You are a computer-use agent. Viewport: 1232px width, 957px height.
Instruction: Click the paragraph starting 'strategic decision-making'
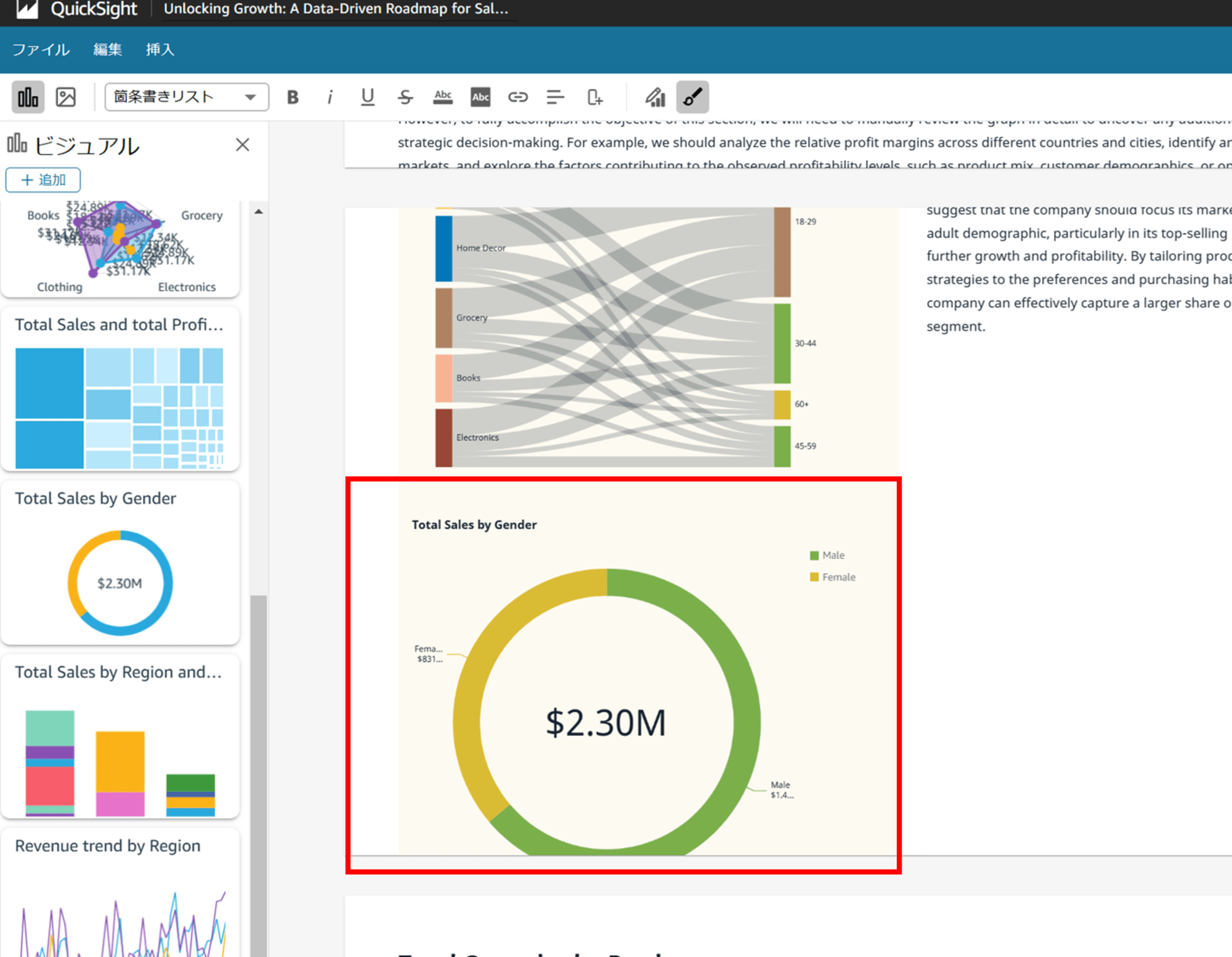coord(814,142)
